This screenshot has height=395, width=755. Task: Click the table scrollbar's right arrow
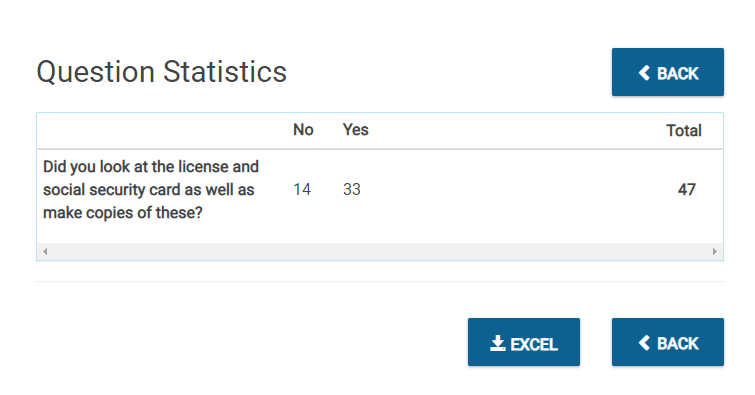[x=715, y=251]
